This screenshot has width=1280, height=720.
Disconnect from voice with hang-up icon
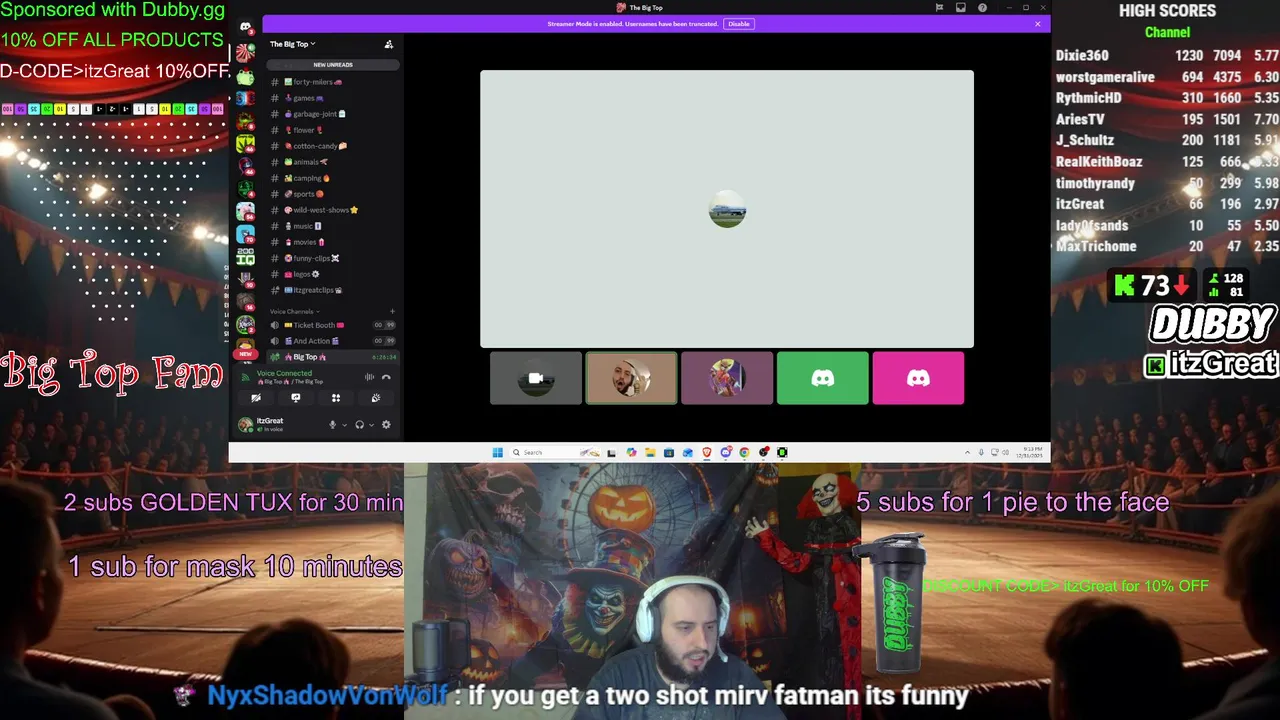pyautogui.click(x=386, y=377)
